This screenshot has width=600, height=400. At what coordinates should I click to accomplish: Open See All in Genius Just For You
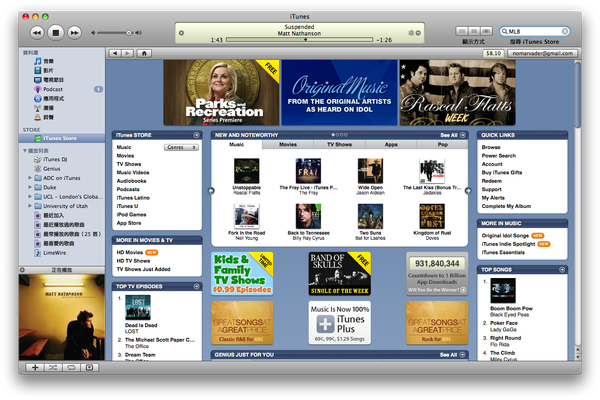coord(452,355)
